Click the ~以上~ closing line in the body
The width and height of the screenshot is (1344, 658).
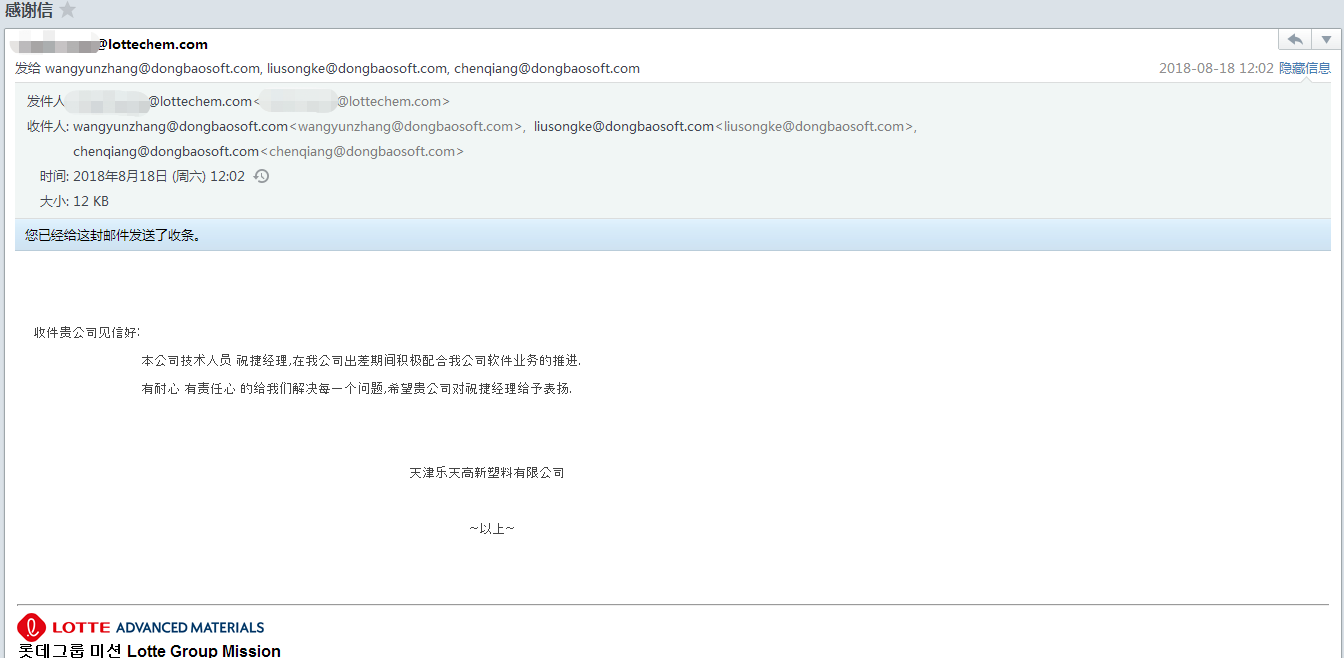(492, 528)
